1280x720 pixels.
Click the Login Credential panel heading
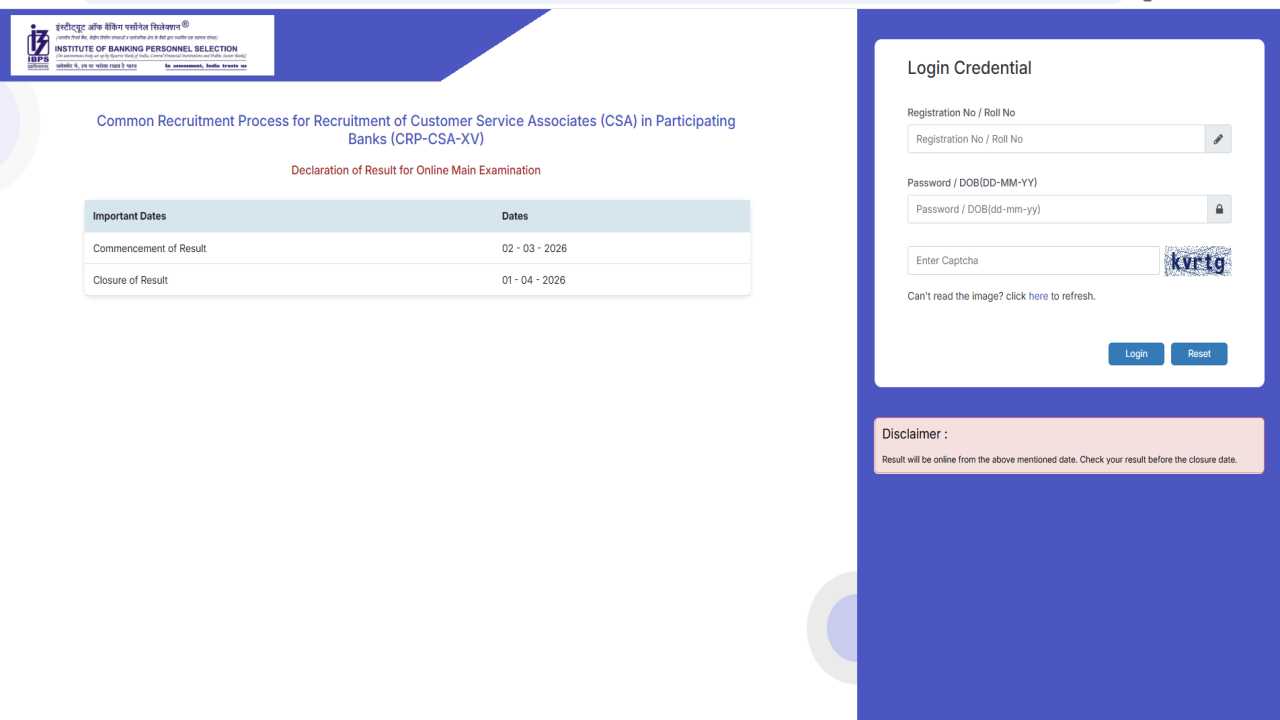tap(968, 67)
